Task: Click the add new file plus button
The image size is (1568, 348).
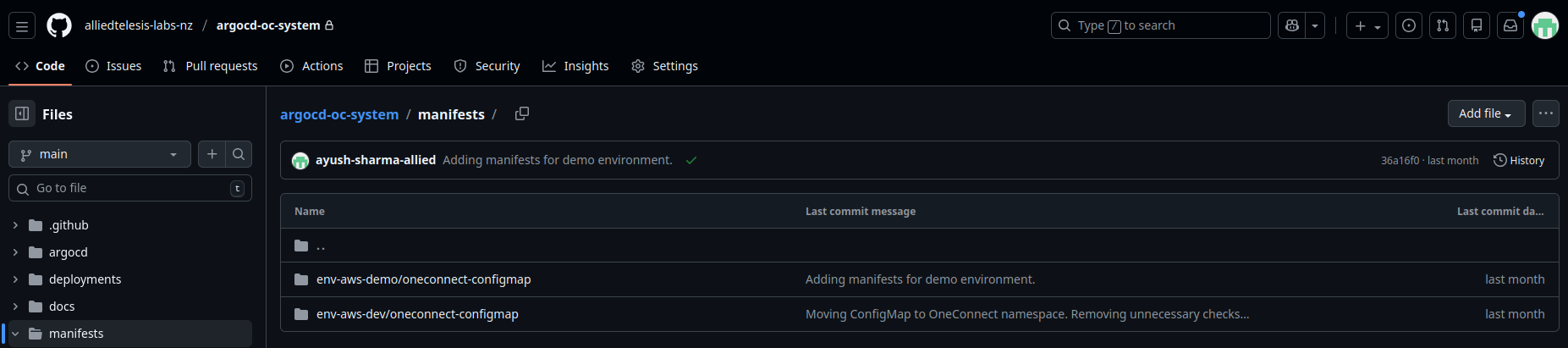Action: [x=212, y=154]
